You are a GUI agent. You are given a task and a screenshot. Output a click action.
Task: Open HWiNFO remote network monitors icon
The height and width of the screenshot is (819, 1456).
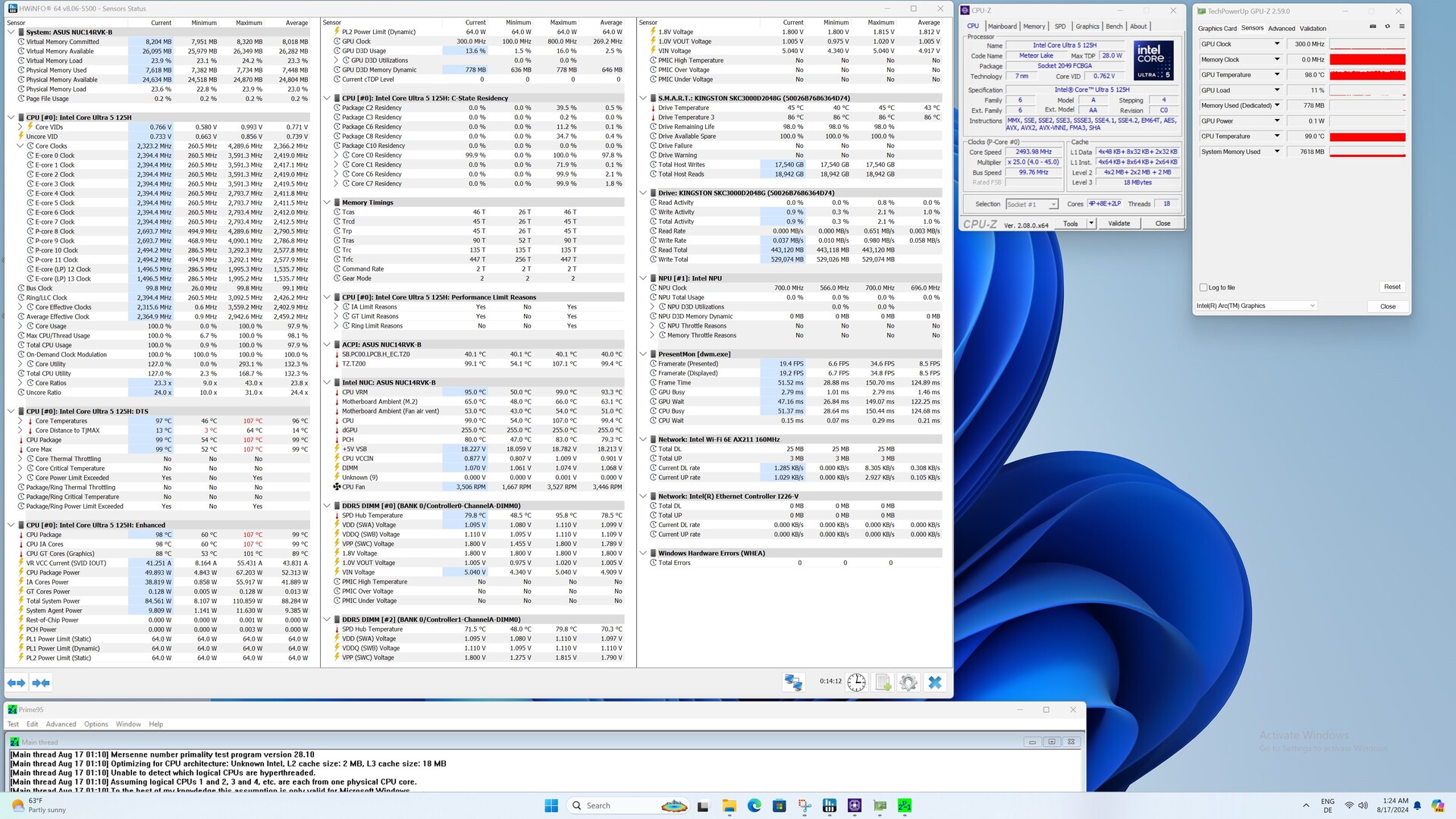(x=793, y=682)
